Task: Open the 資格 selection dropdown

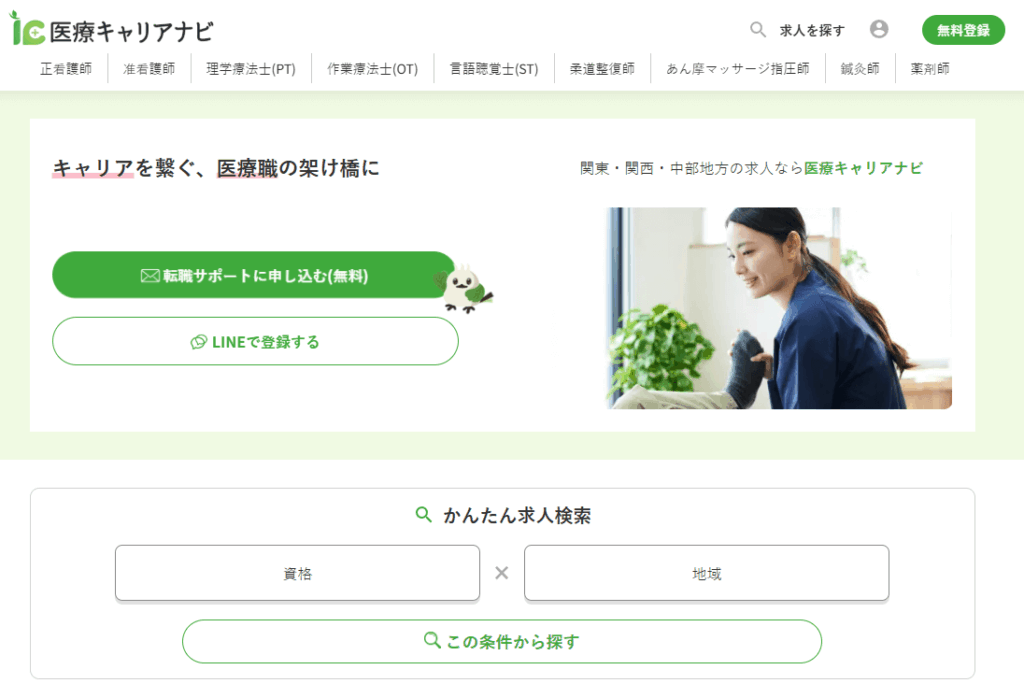Action: point(297,573)
